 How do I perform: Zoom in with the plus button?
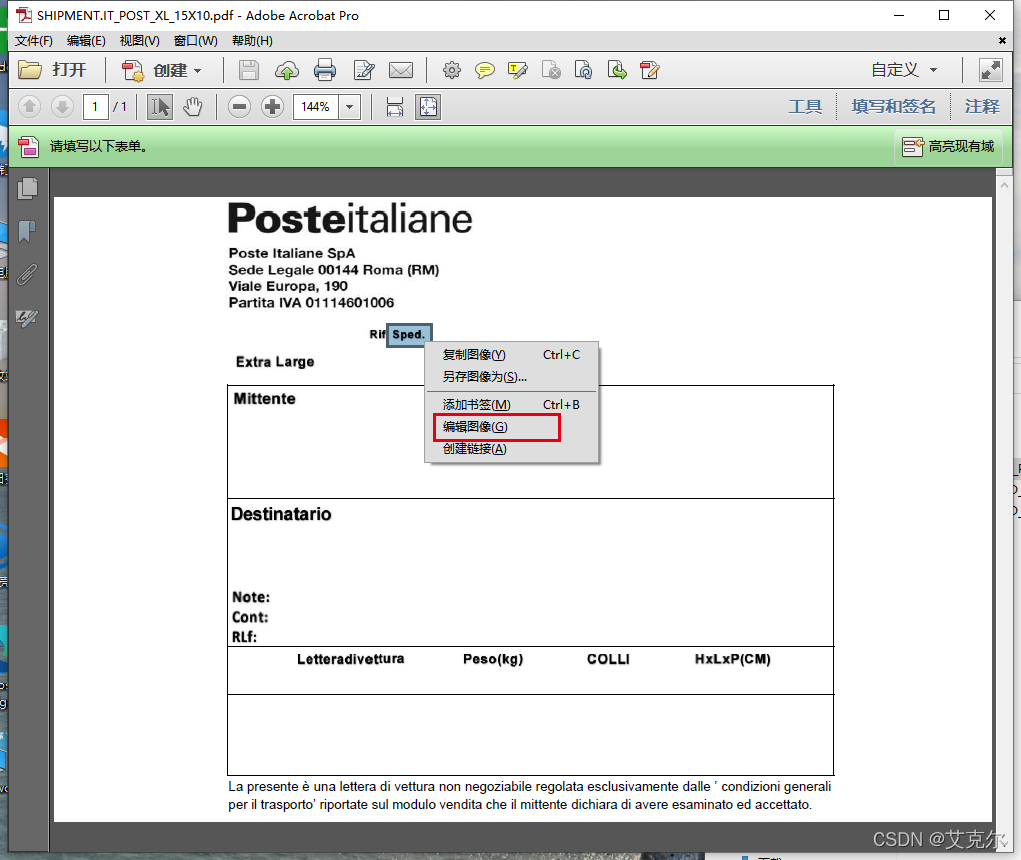(272, 107)
